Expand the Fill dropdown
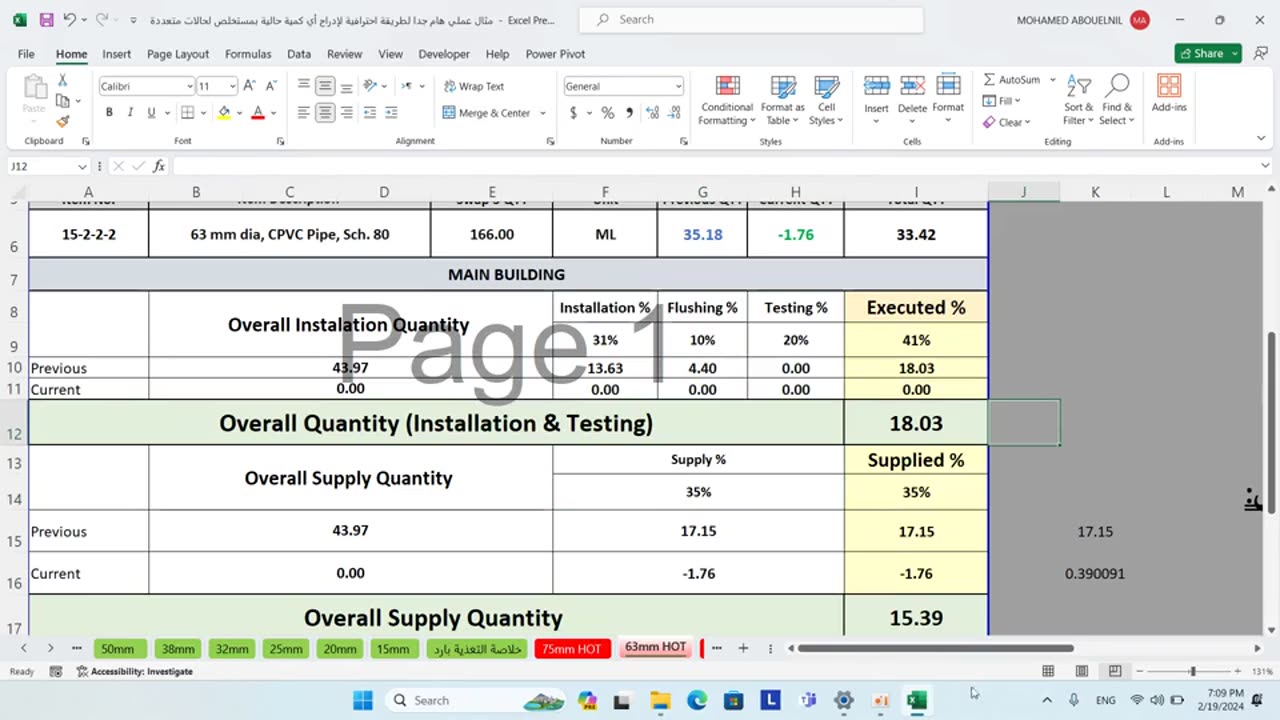 [x=1017, y=101]
